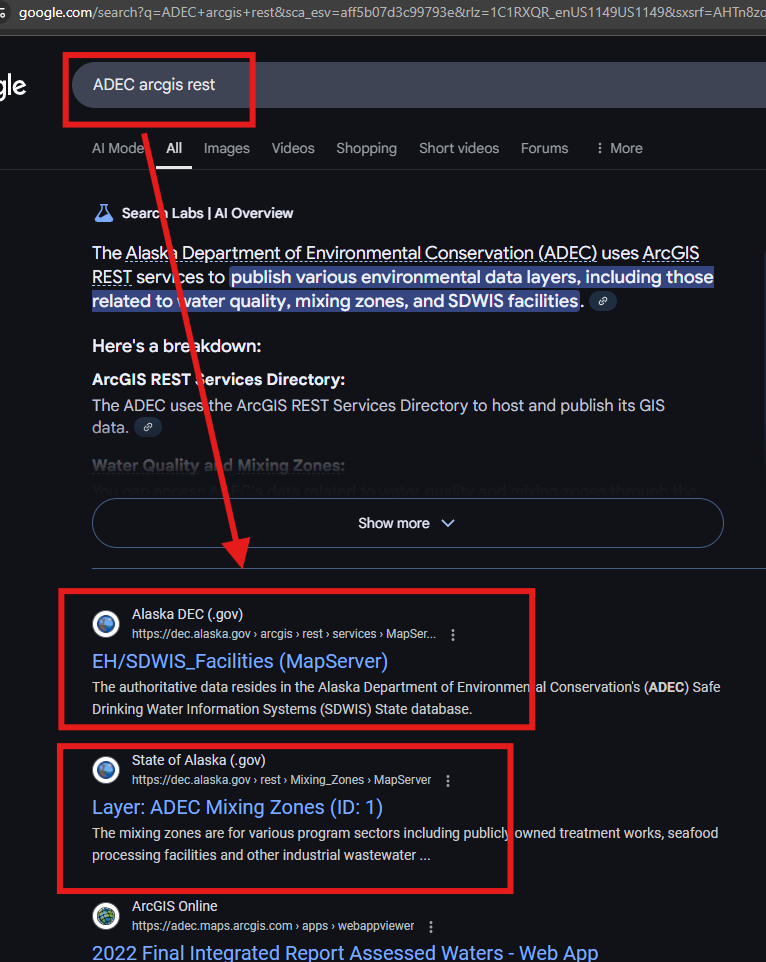766x962 pixels.
Task: Click the State of Alaska result favicon
Action: (x=106, y=769)
